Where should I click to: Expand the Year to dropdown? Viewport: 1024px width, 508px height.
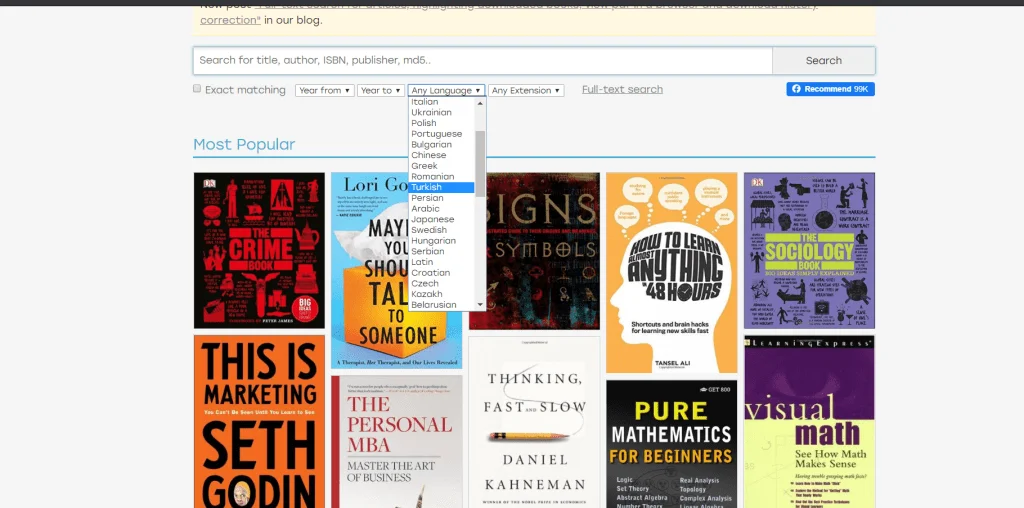[381, 90]
